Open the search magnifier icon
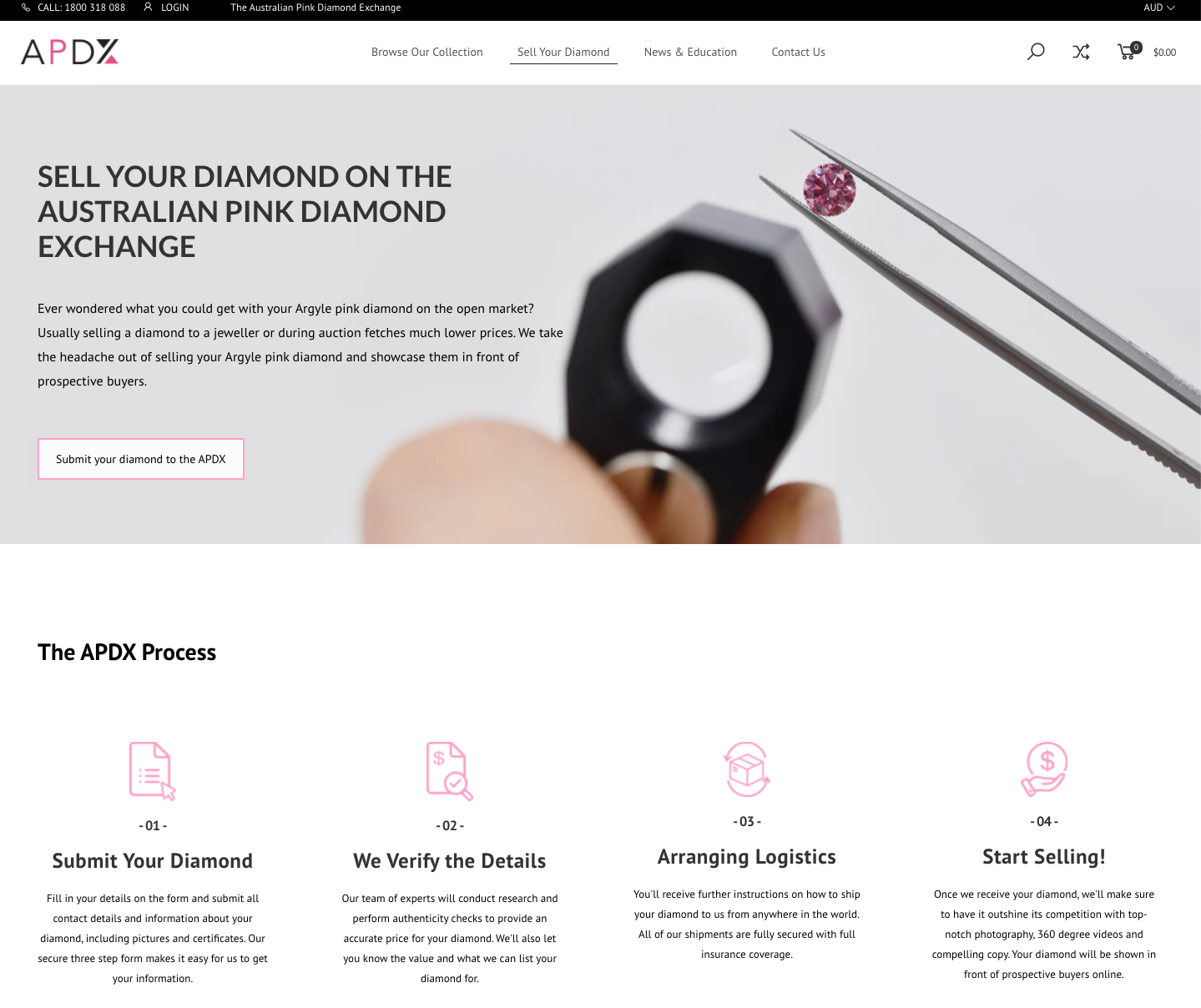Viewport: 1201px width, 1008px height. [x=1036, y=52]
